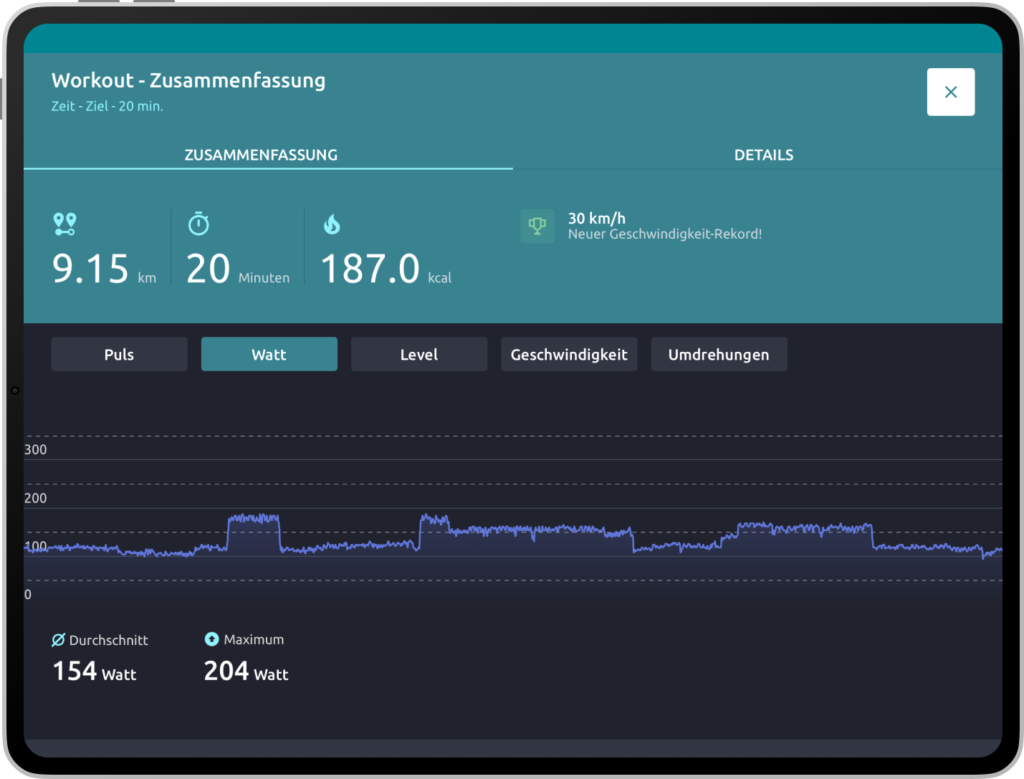
Task: Click the 200 axis label on chart
Action: 35,498
